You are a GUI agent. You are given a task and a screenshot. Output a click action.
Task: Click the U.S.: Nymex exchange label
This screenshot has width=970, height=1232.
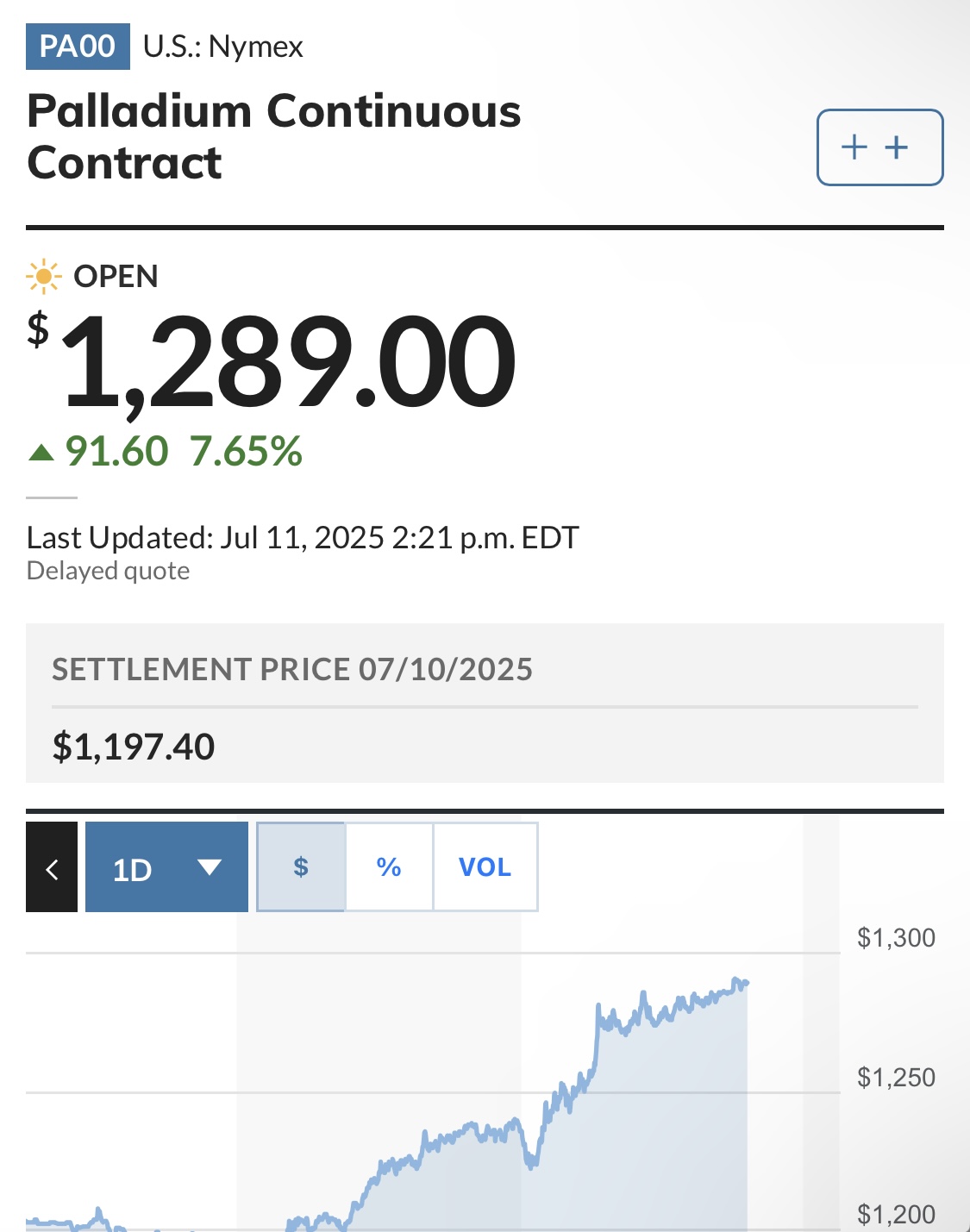[223, 47]
